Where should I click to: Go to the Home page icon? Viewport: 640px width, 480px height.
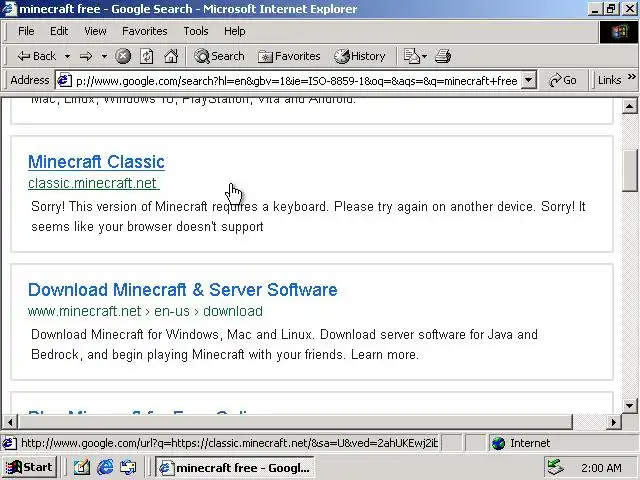pyautogui.click(x=171, y=56)
